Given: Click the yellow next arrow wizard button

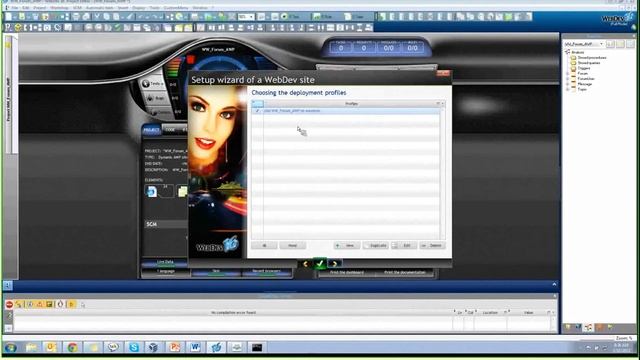Looking at the screenshot, I should [x=334, y=264].
